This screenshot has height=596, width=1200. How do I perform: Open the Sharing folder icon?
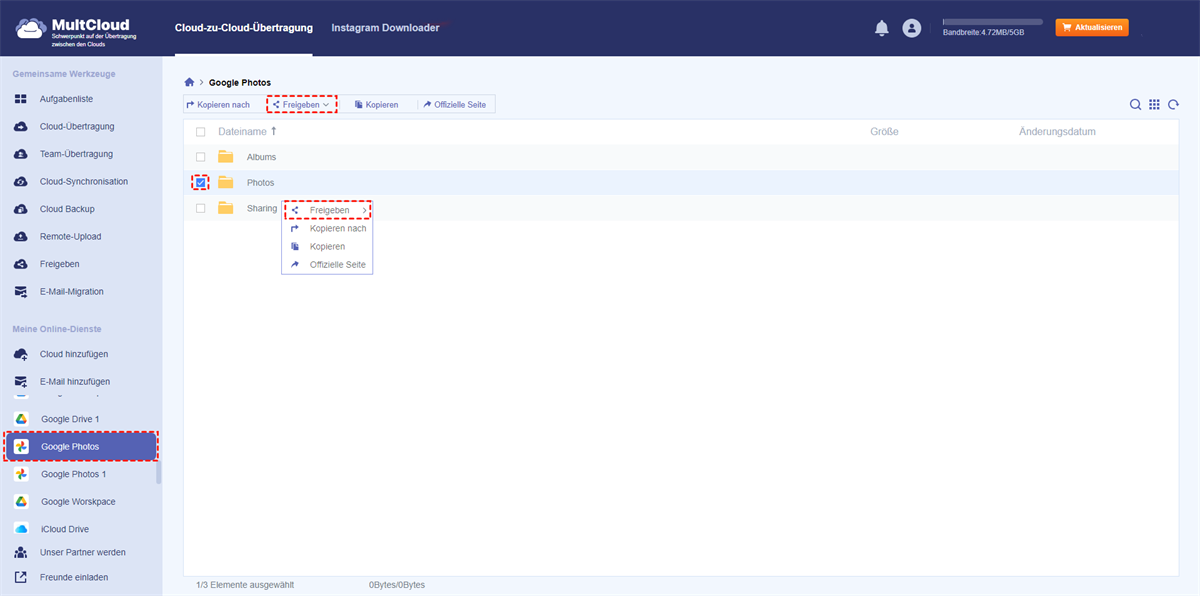coord(226,208)
